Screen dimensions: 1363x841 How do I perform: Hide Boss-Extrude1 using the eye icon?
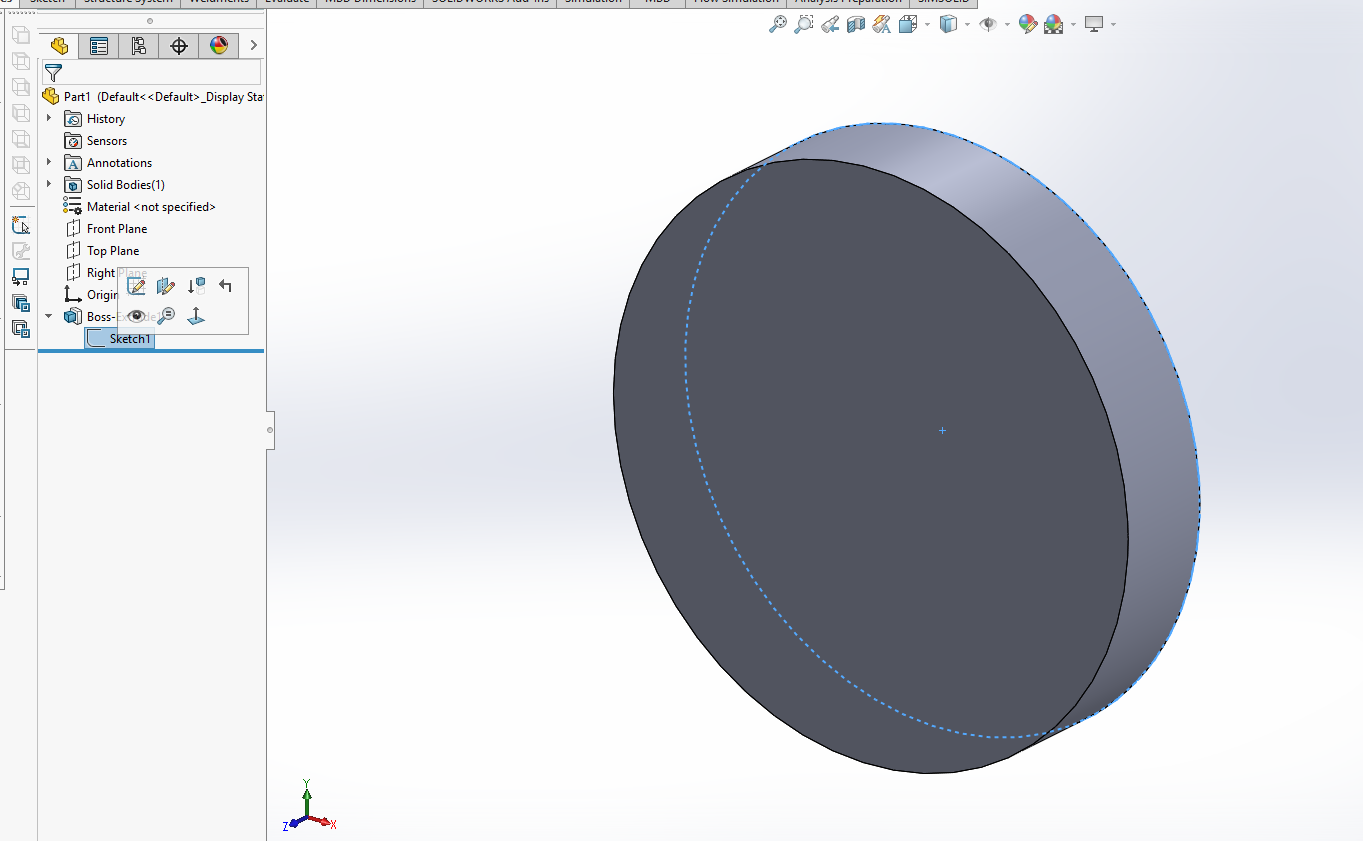pyautogui.click(x=136, y=315)
